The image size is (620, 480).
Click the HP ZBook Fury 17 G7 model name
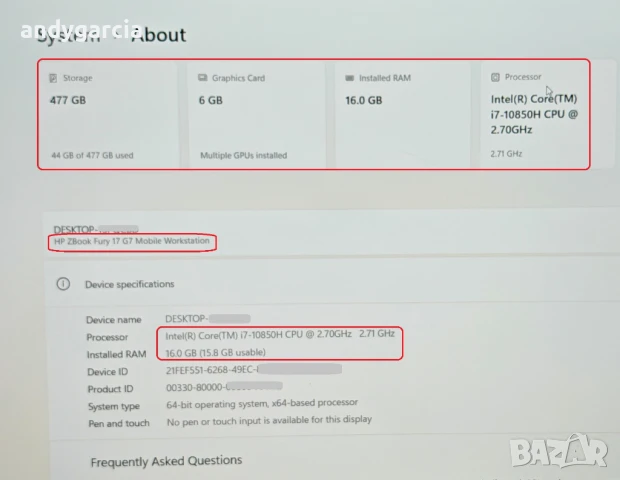(x=132, y=243)
